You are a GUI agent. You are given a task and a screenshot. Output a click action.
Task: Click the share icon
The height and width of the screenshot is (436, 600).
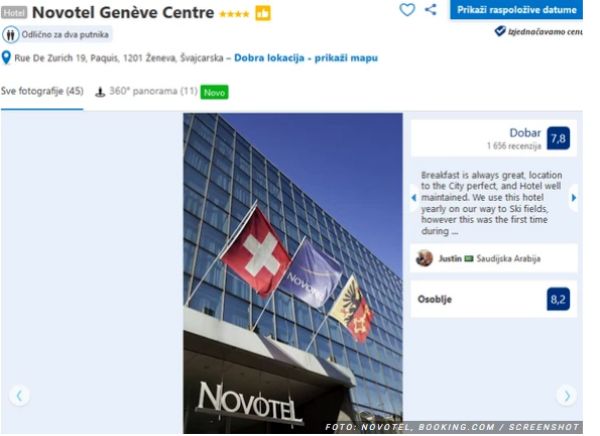(431, 10)
